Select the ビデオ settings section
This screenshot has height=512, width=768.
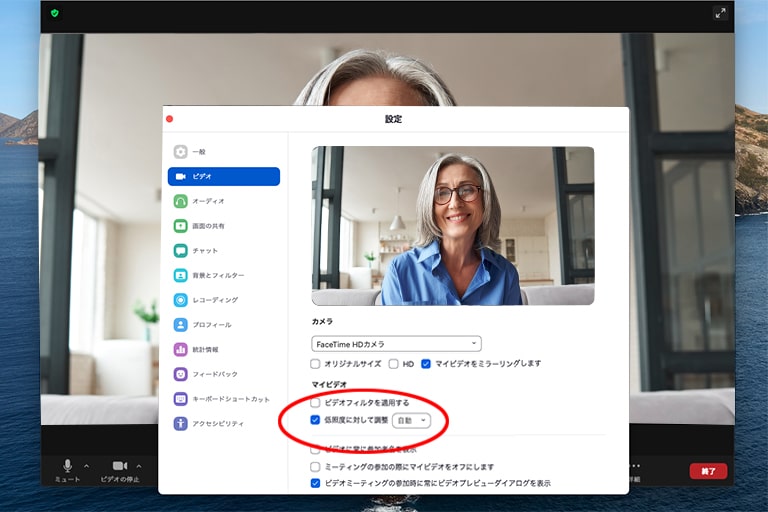pyautogui.click(x=224, y=176)
